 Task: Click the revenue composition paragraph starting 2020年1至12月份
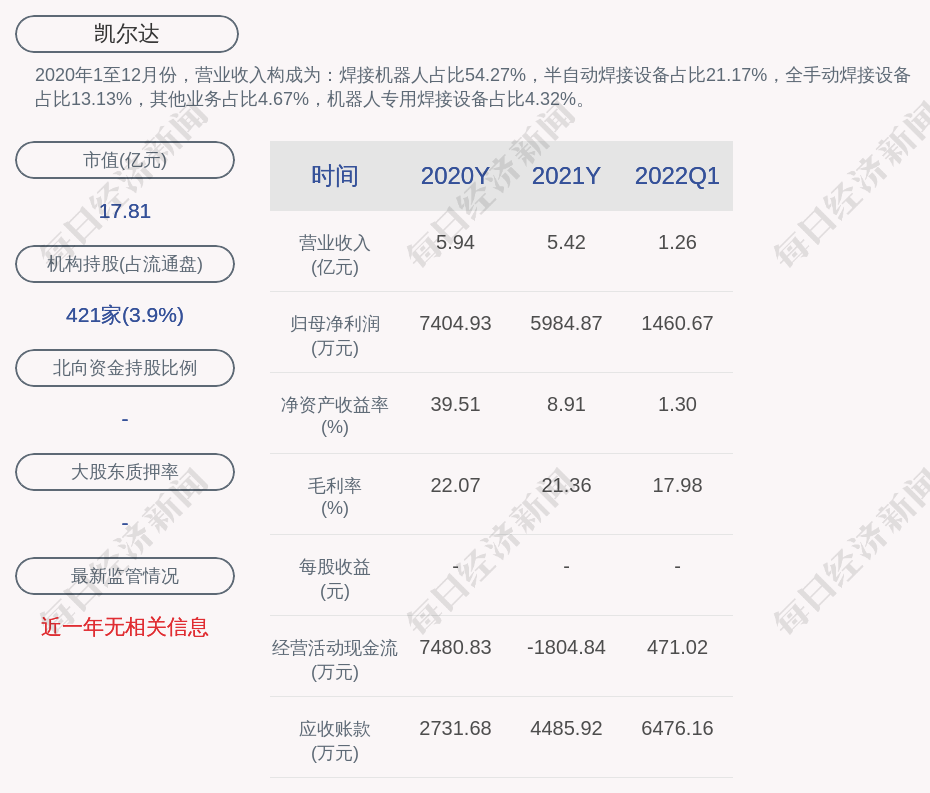point(472,87)
